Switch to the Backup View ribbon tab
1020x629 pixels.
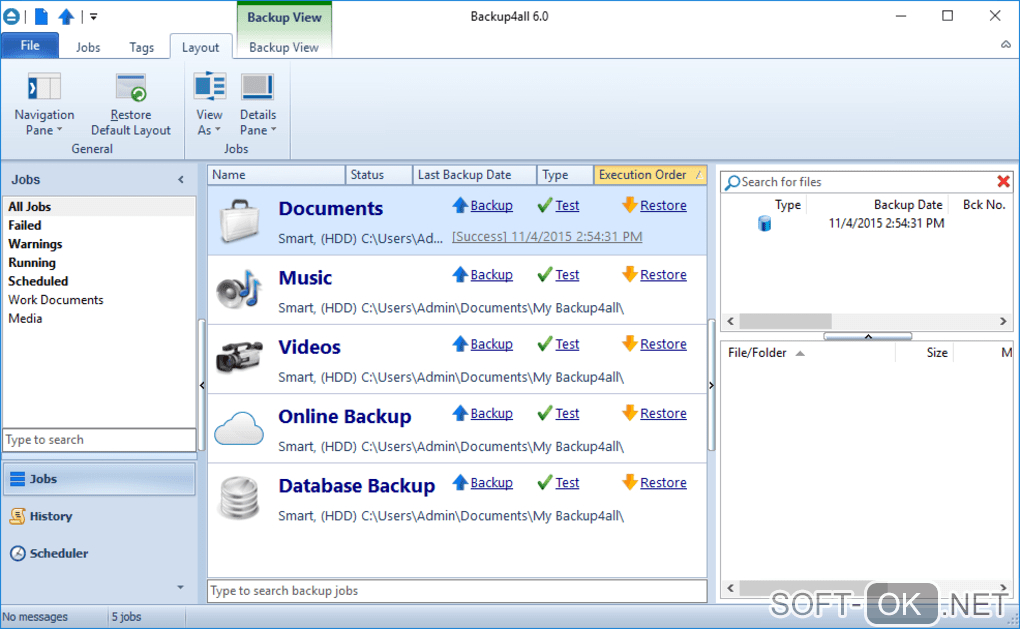[x=284, y=47]
